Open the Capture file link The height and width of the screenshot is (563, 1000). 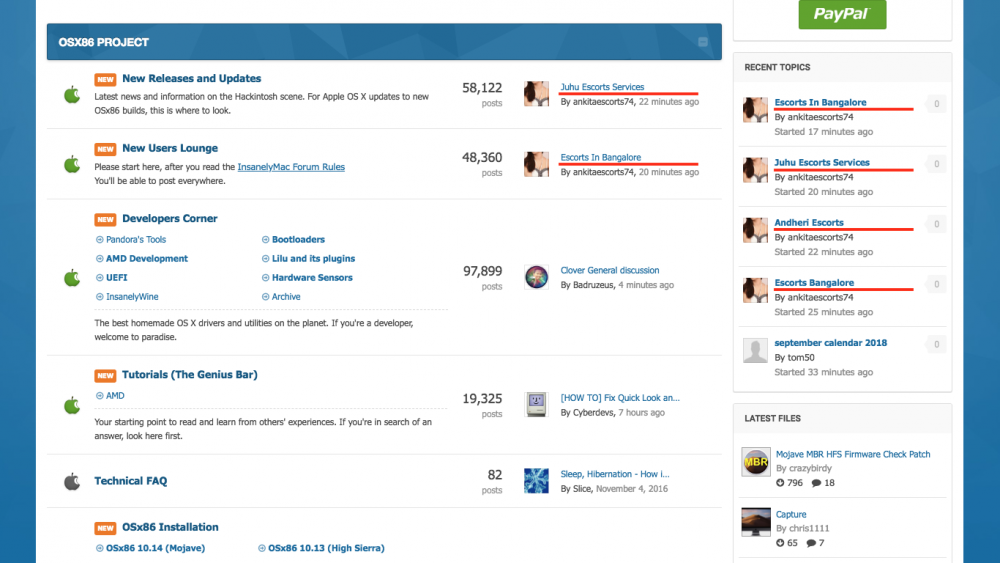(791, 514)
